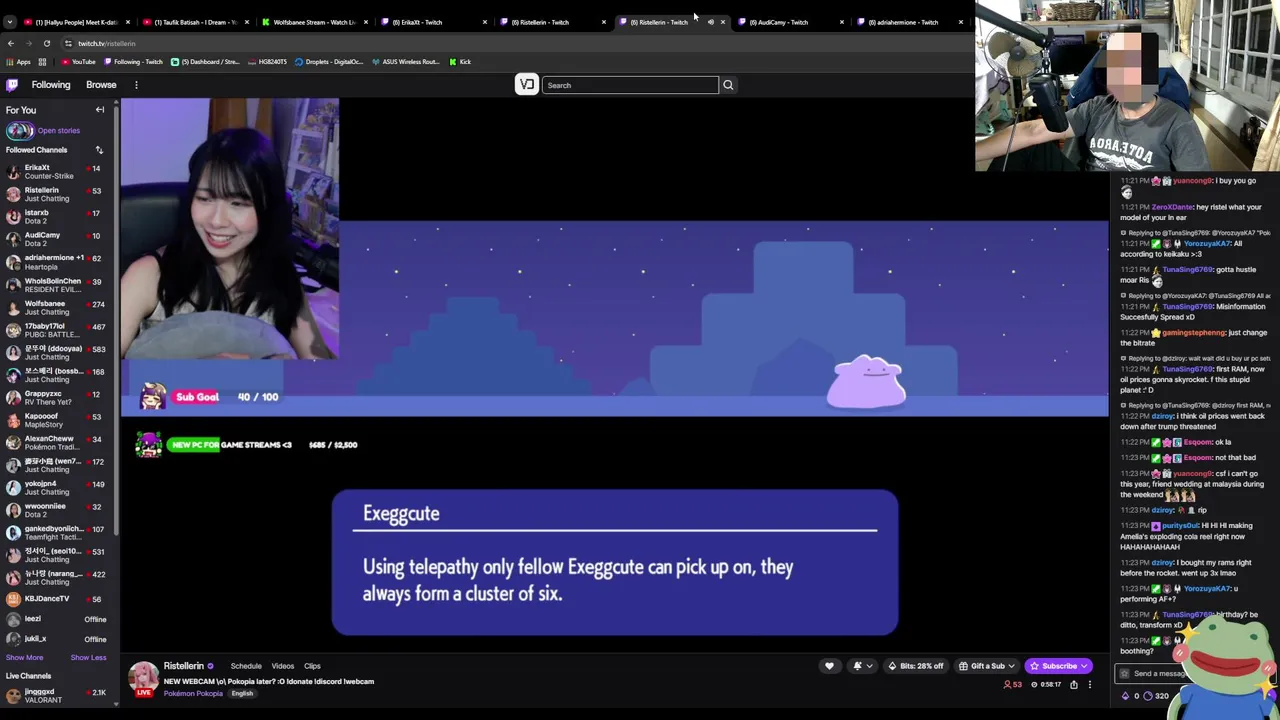Click the Twitch logo home icon
Viewport: 1280px width, 720px height.
pos(12,85)
